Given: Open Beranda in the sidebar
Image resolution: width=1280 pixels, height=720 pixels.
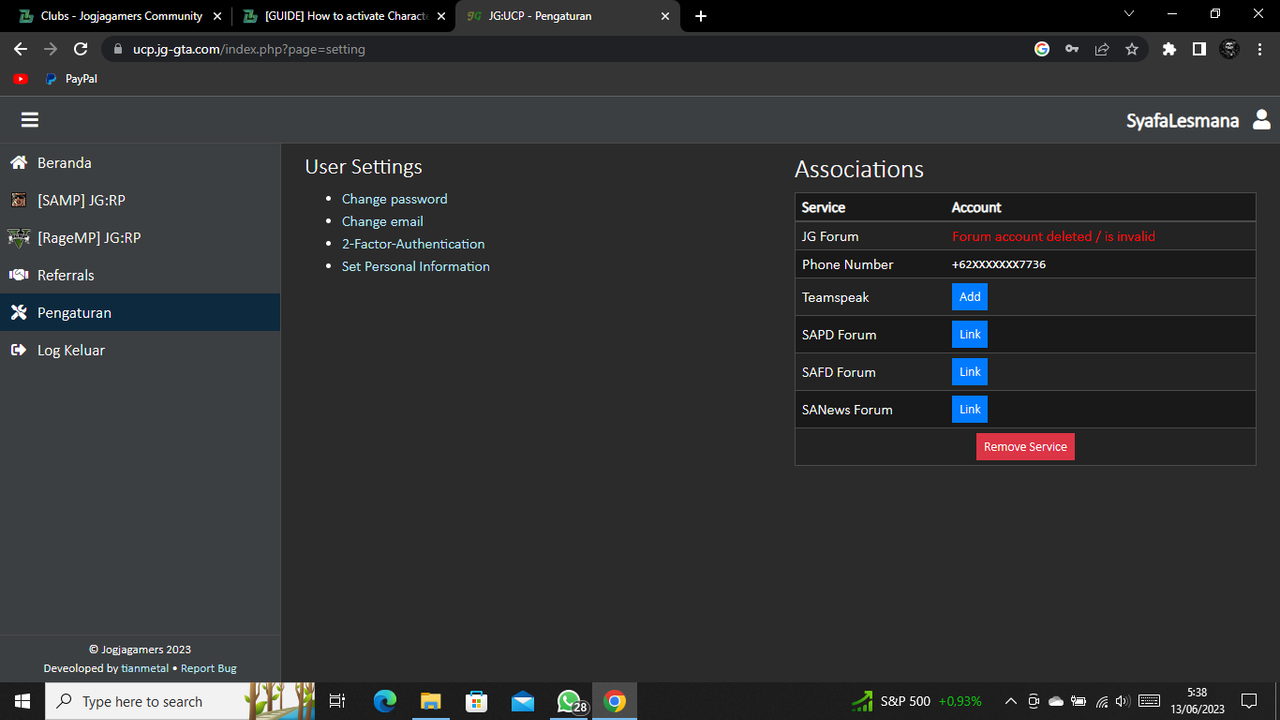Looking at the screenshot, I should click(x=140, y=162).
